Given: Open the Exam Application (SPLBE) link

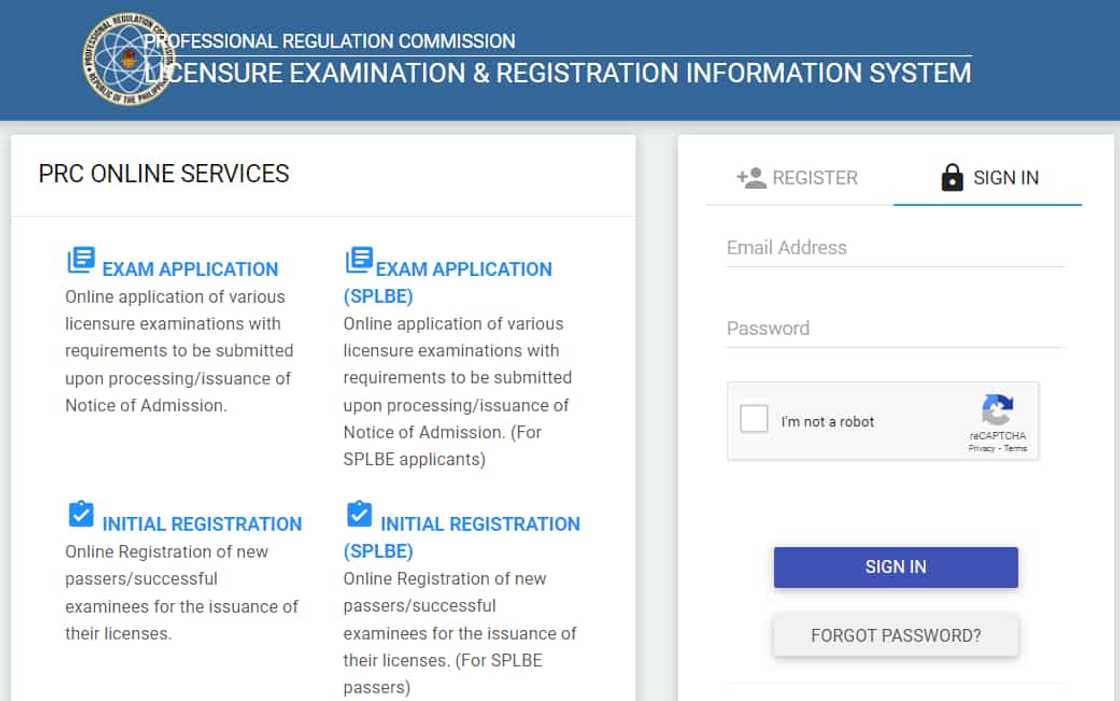Looking at the screenshot, I should coord(463,270).
